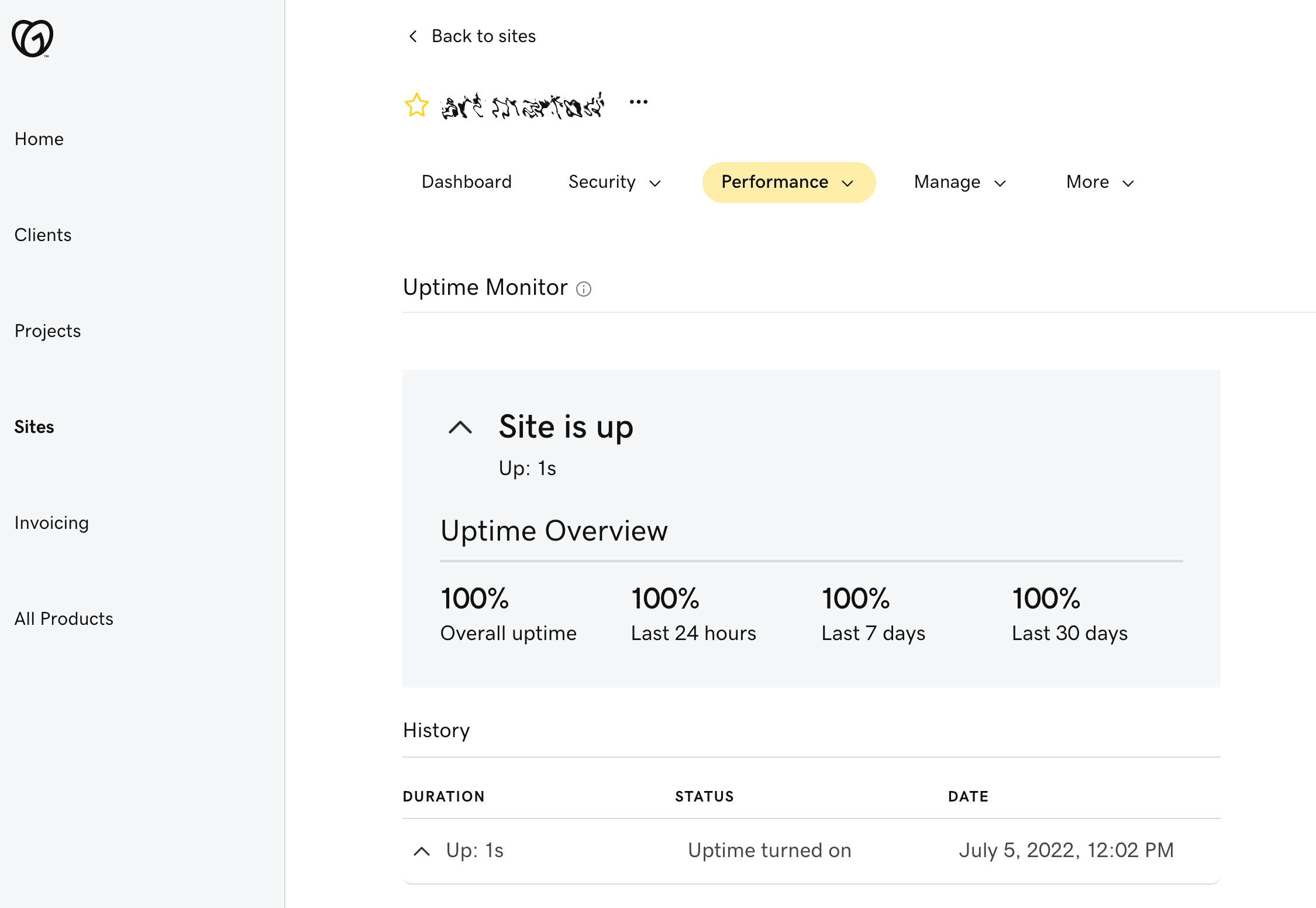Select Sites in the sidebar
The width and height of the screenshot is (1316, 908).
pos(35,427)
